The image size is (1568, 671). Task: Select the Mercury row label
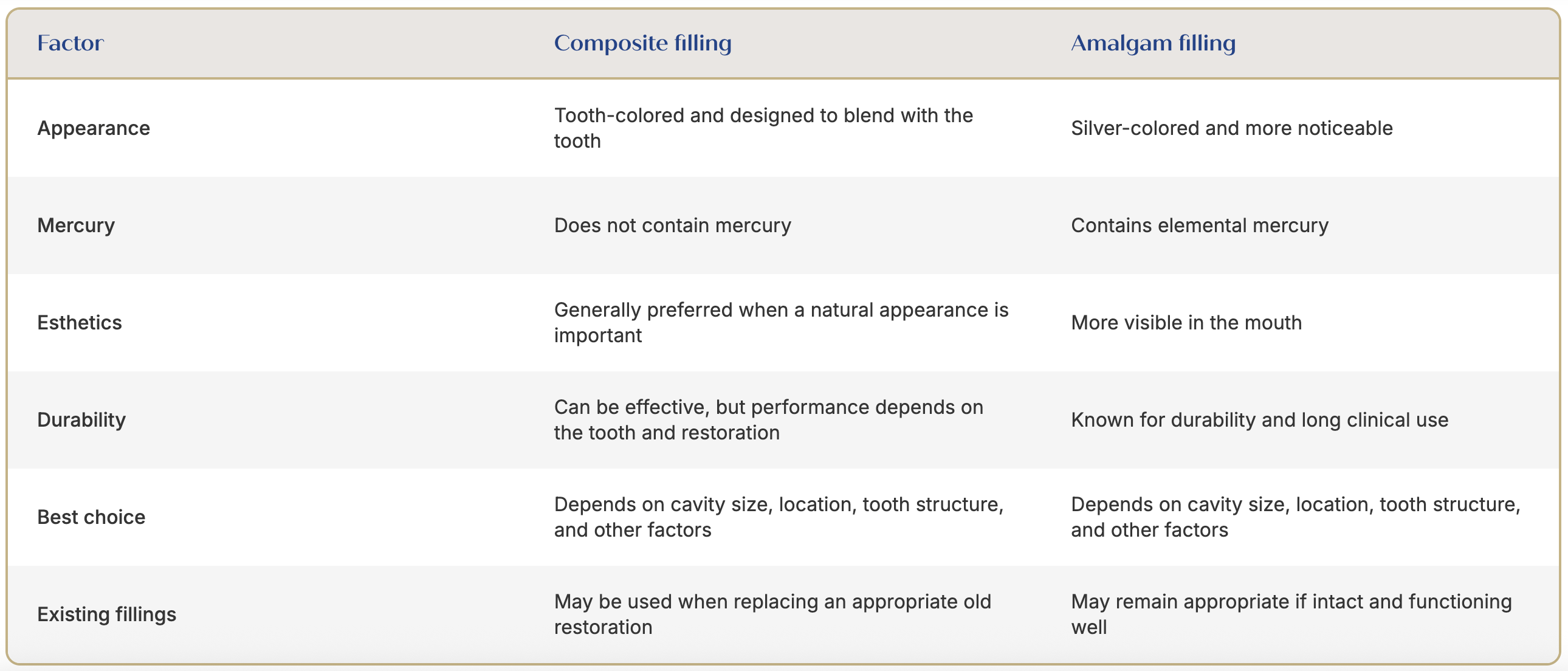[76, 225]
